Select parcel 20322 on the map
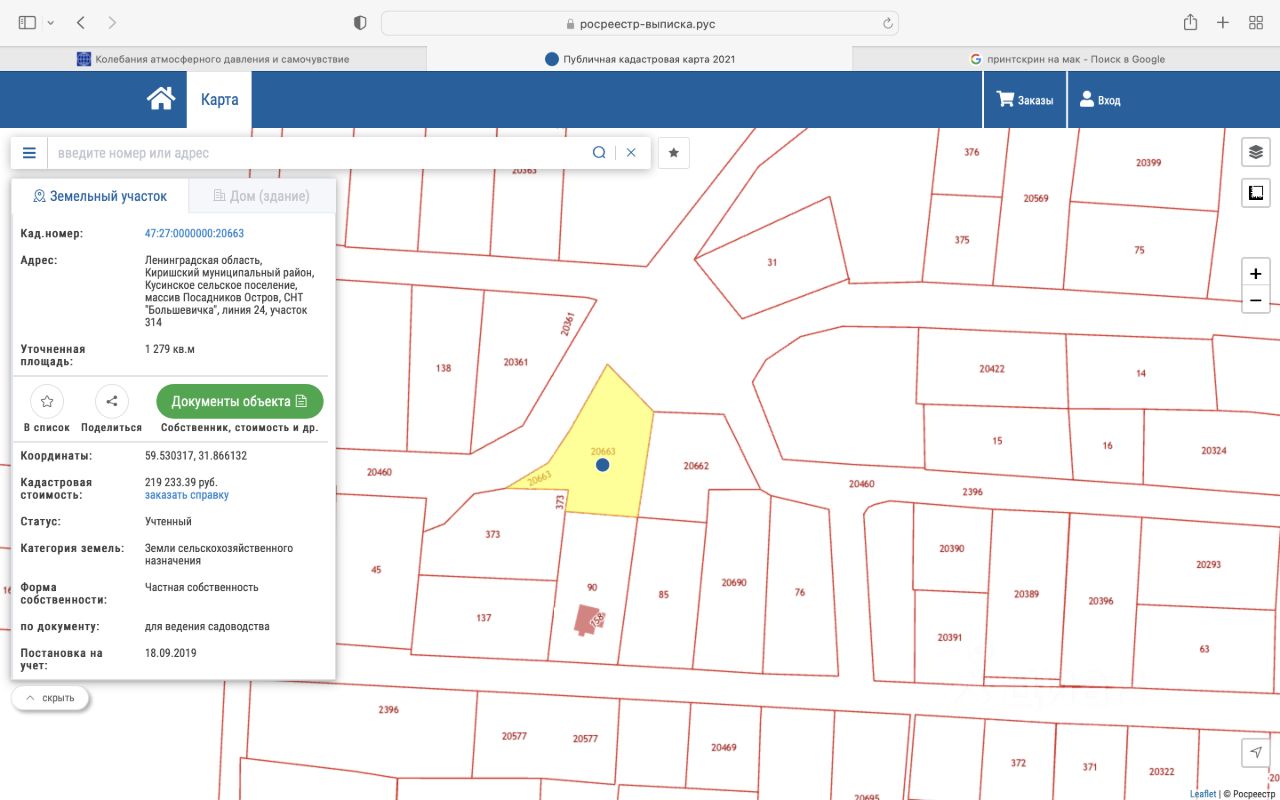Screen dimensions: 1280x800 (1162, 772)
